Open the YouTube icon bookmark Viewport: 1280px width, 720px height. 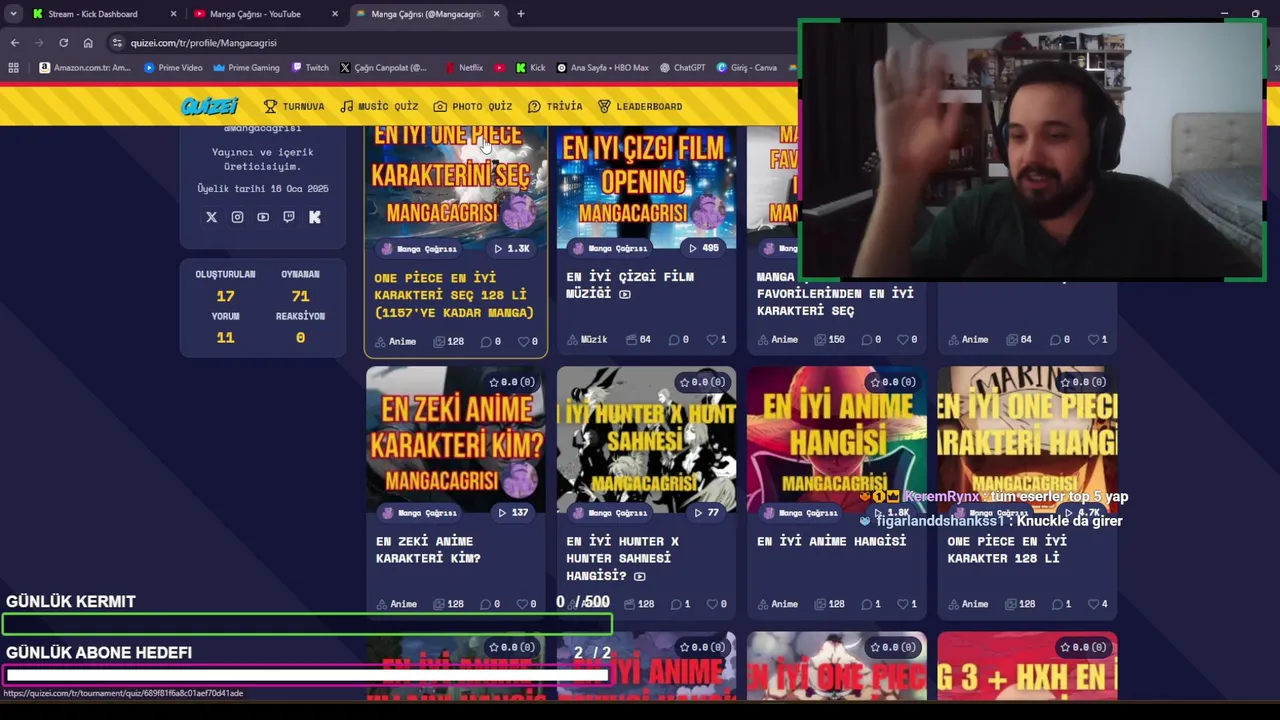(500, 68)
